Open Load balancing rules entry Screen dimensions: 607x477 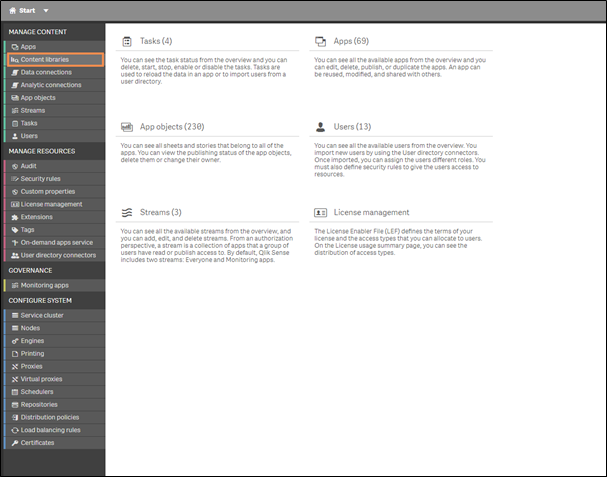(x=55, y=430)
